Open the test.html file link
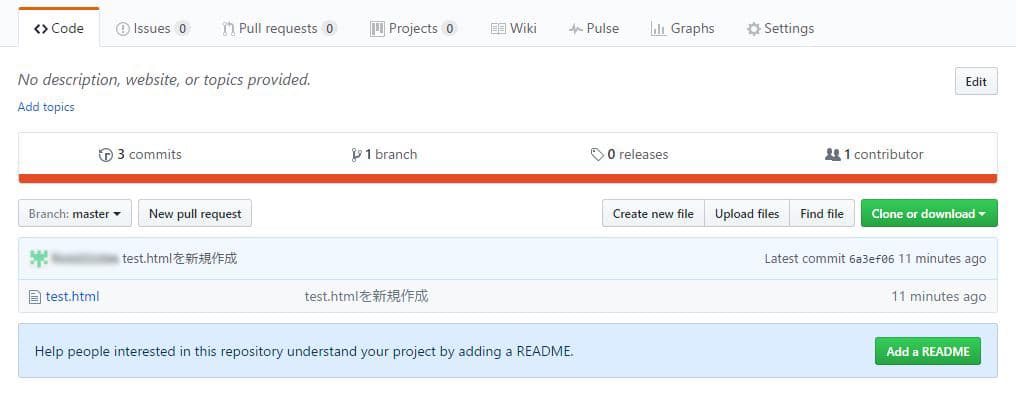Image resolution: width=1016 pixels, height=410 pixels. tap(72, 297)
